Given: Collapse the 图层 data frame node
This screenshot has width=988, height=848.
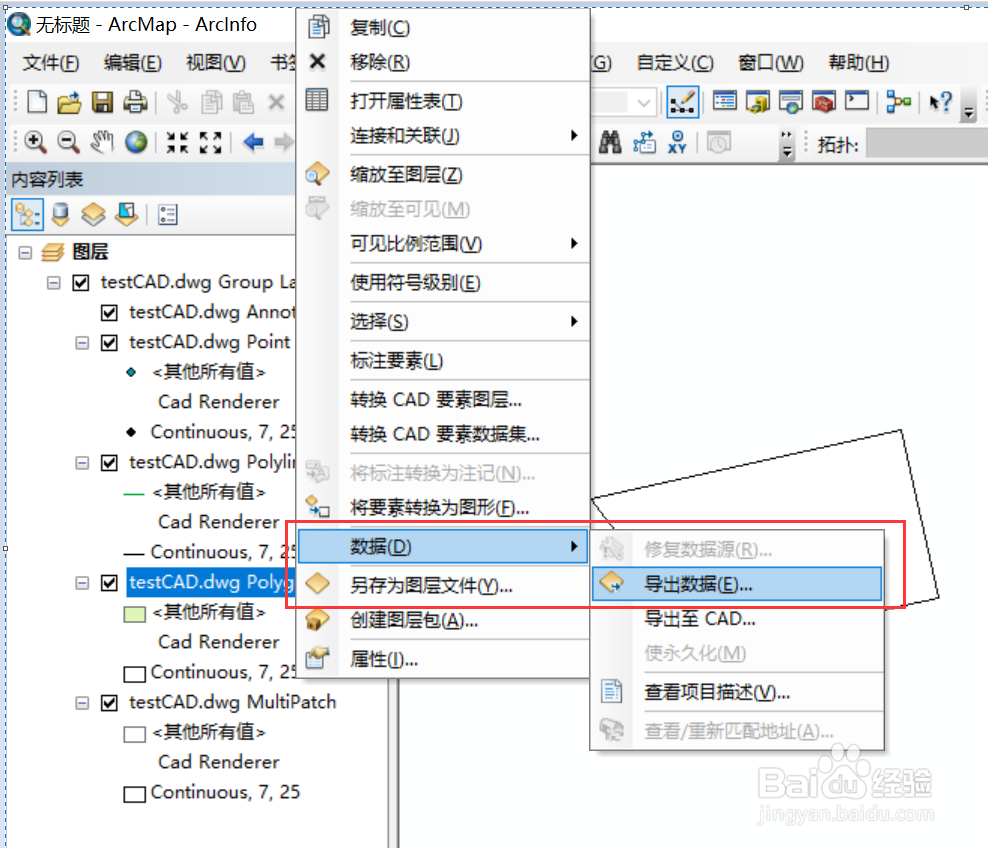Looking at the screenshot, I should click(x=25, y=253).
